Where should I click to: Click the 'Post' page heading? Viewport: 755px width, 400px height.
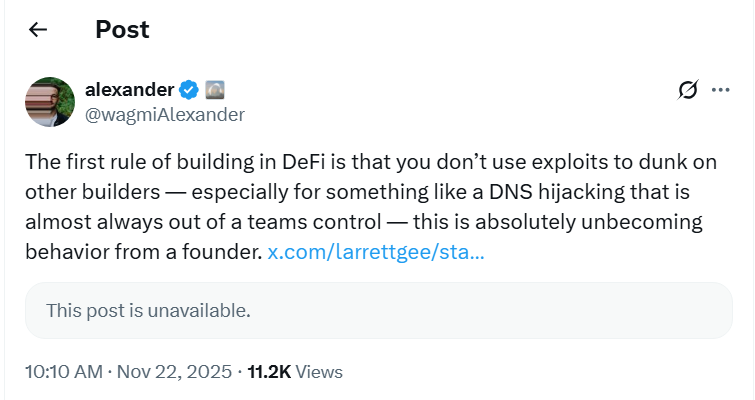point(122,30)
